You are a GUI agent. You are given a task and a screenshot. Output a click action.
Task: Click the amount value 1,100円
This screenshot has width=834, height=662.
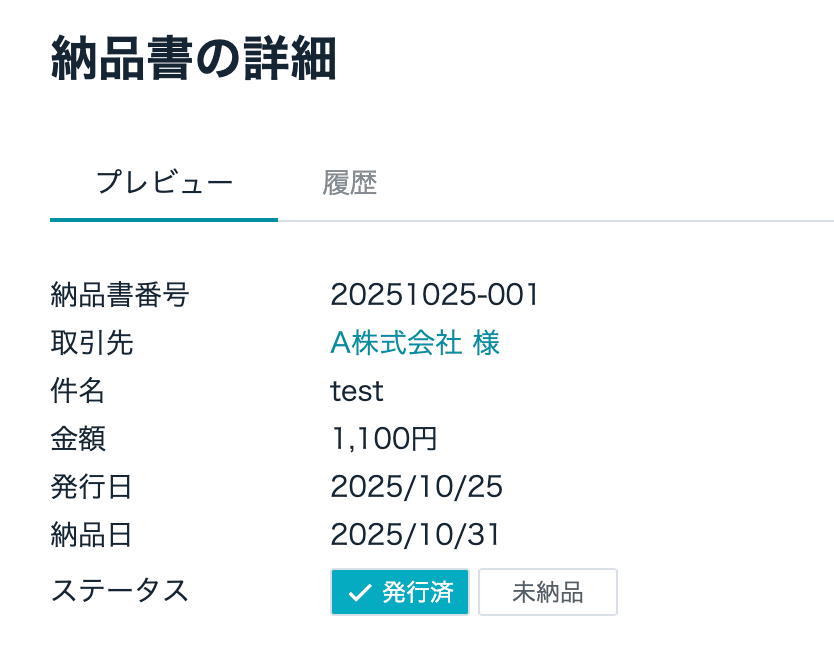pos(384,439)
